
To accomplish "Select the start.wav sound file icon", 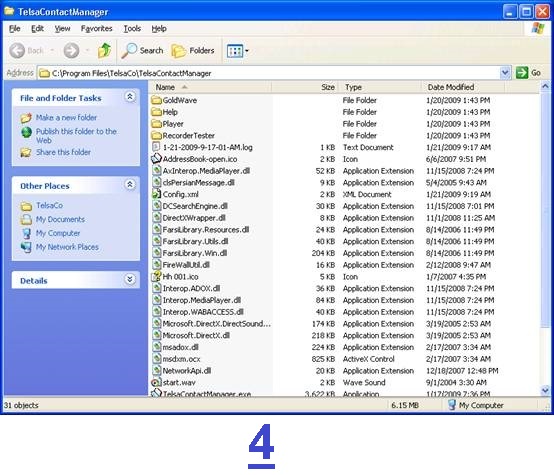I will tap(156, 382).
